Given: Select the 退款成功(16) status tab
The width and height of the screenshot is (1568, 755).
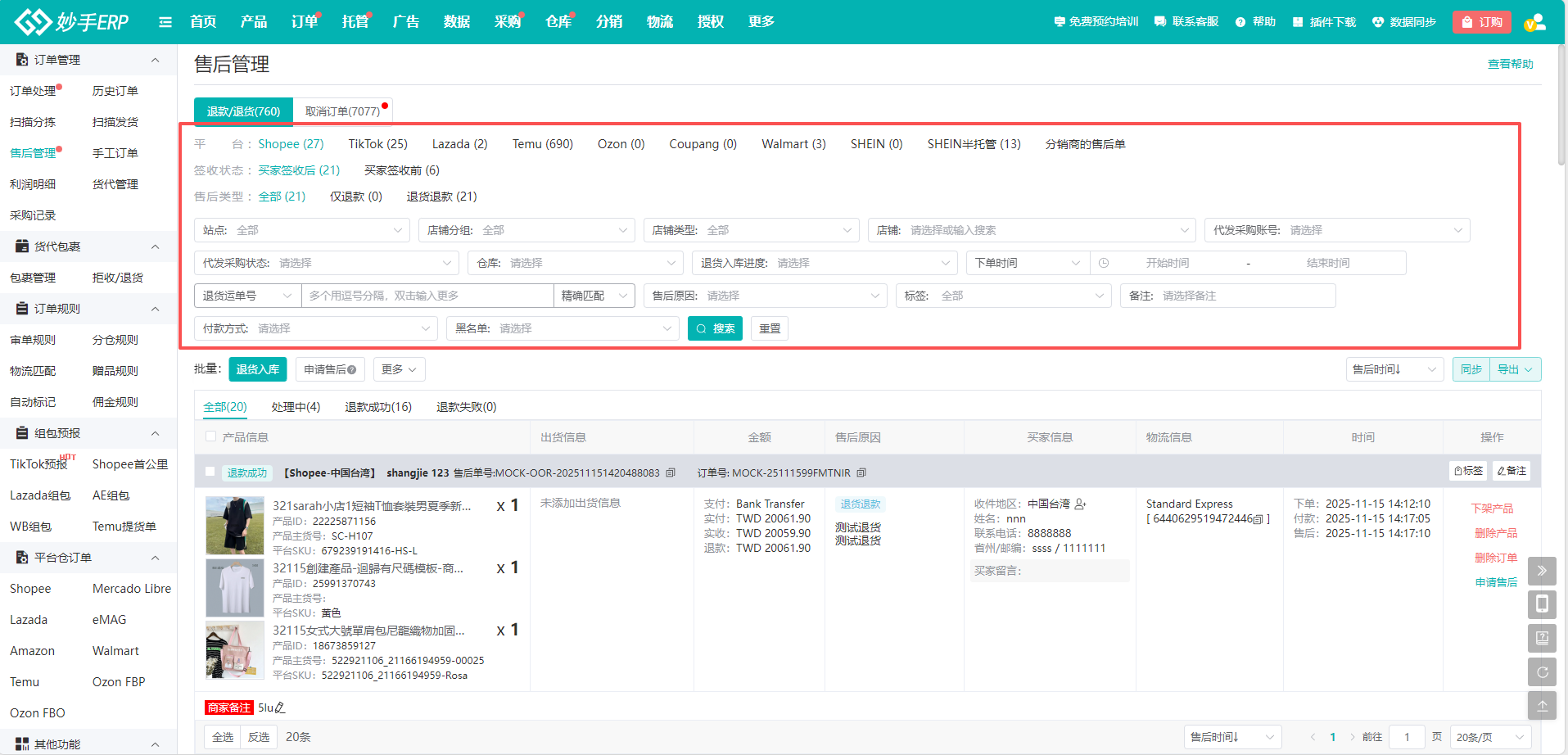Looking at the screenshot, I should (377, 407).
